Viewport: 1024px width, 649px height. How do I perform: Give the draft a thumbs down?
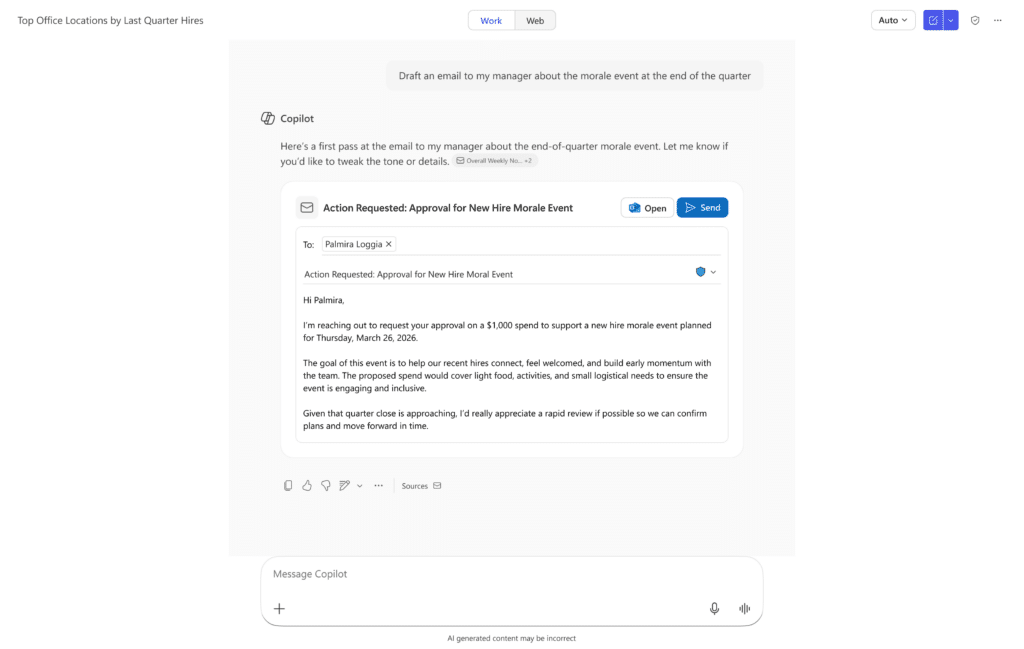click(x=325, y=485)
